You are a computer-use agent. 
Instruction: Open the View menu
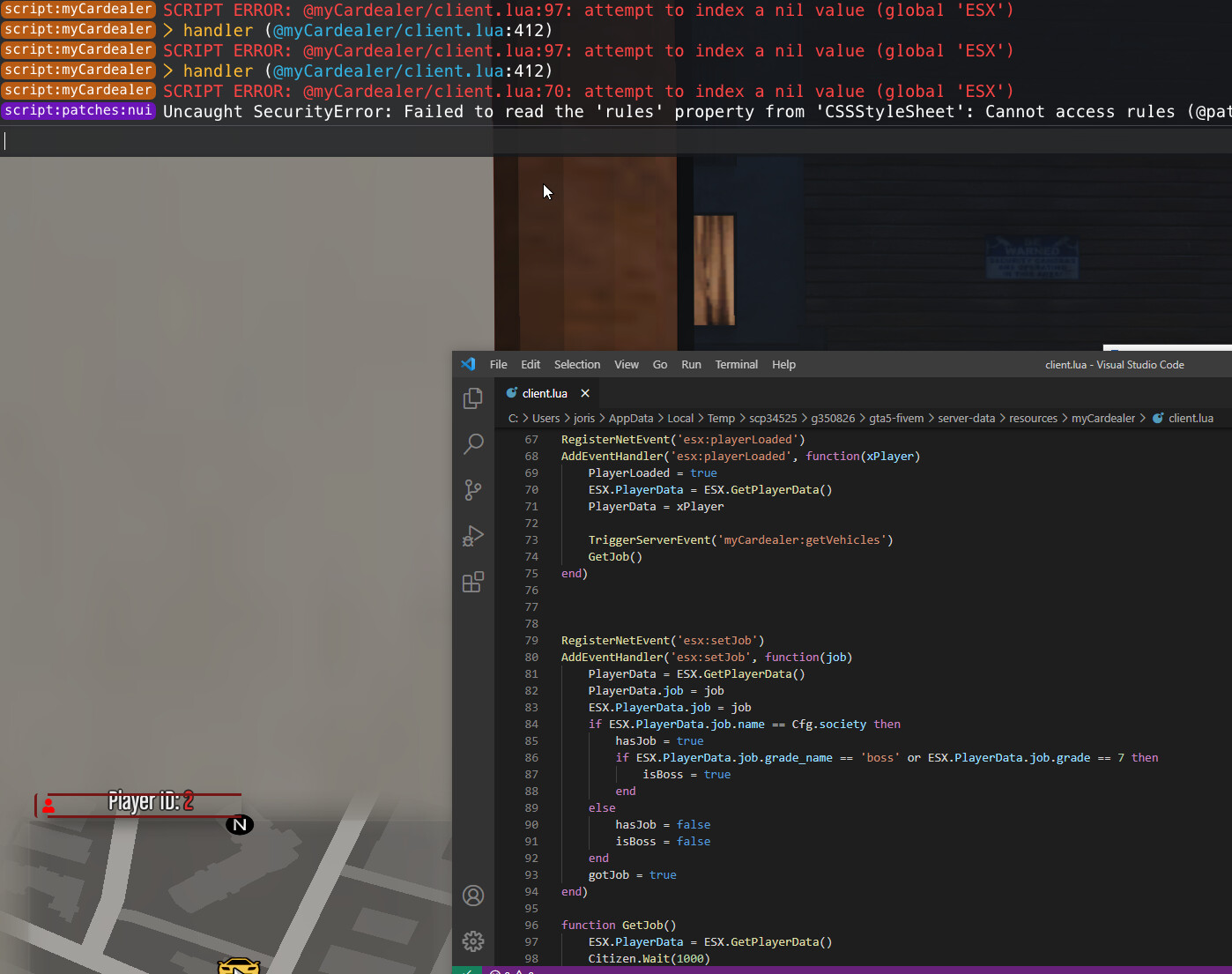click(627, 364)
